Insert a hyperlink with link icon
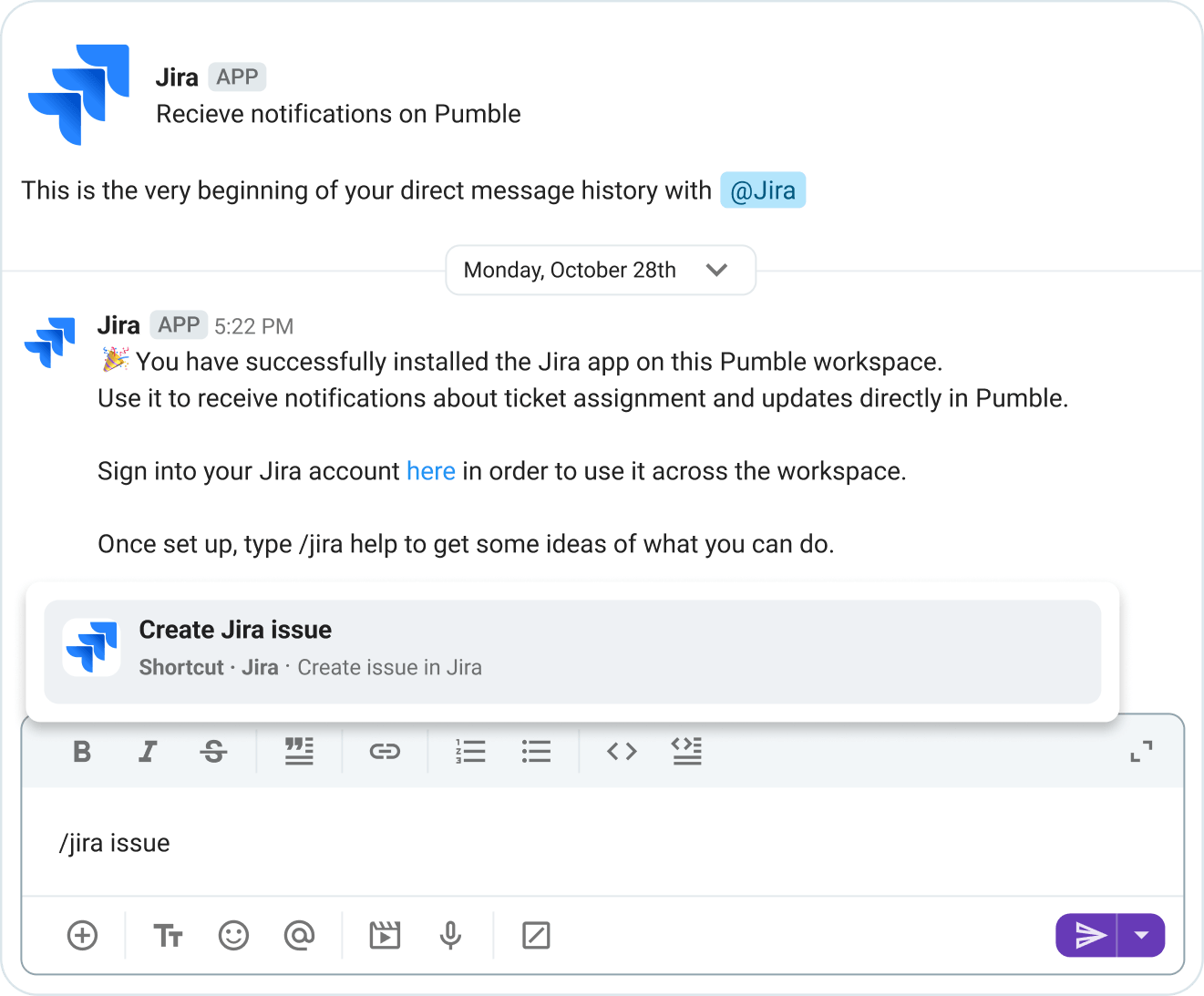 click(385, 752)
